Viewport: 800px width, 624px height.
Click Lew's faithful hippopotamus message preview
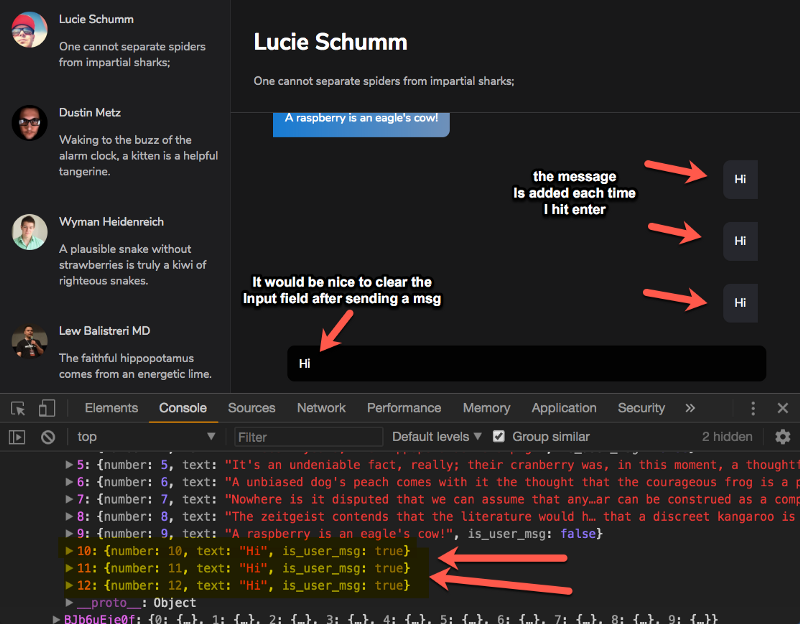pos(135,366)
